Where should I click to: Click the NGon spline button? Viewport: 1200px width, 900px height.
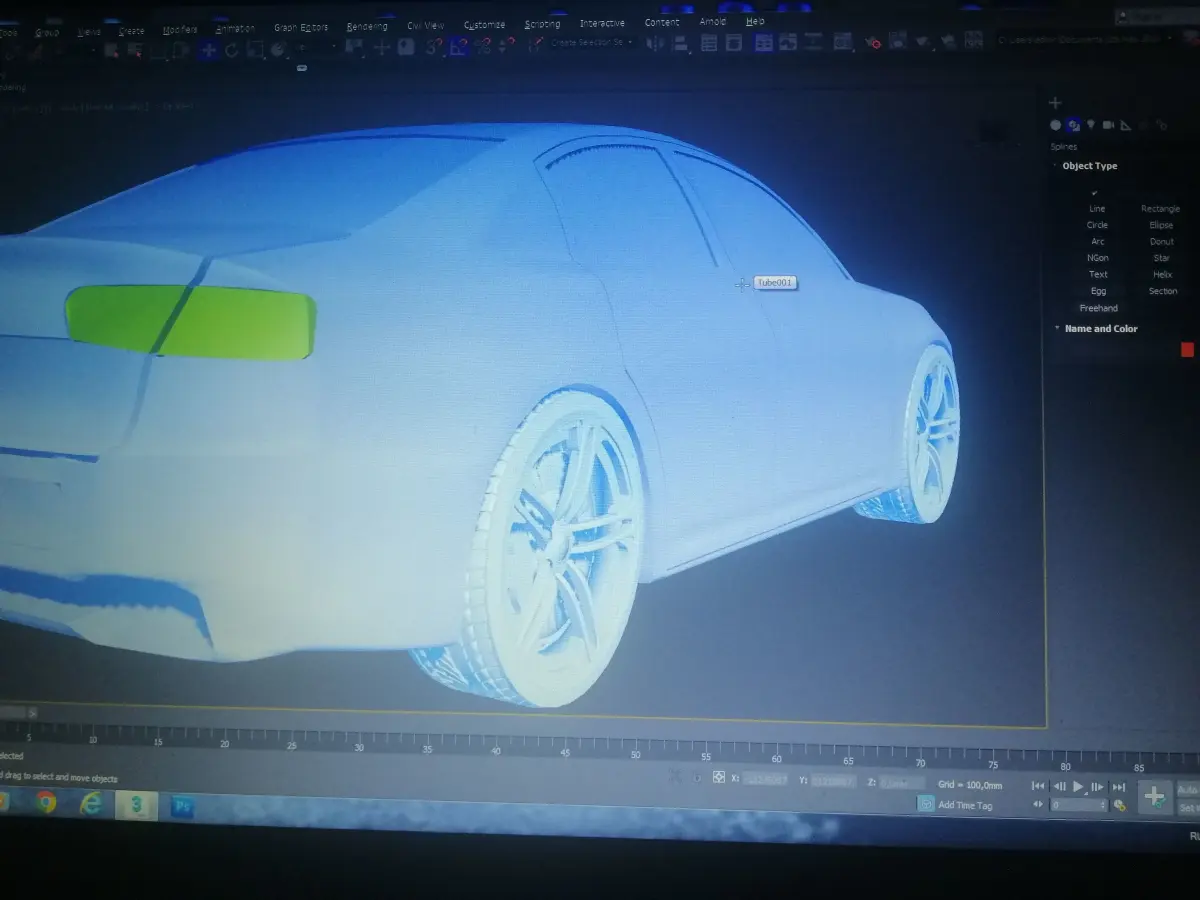1097,258
